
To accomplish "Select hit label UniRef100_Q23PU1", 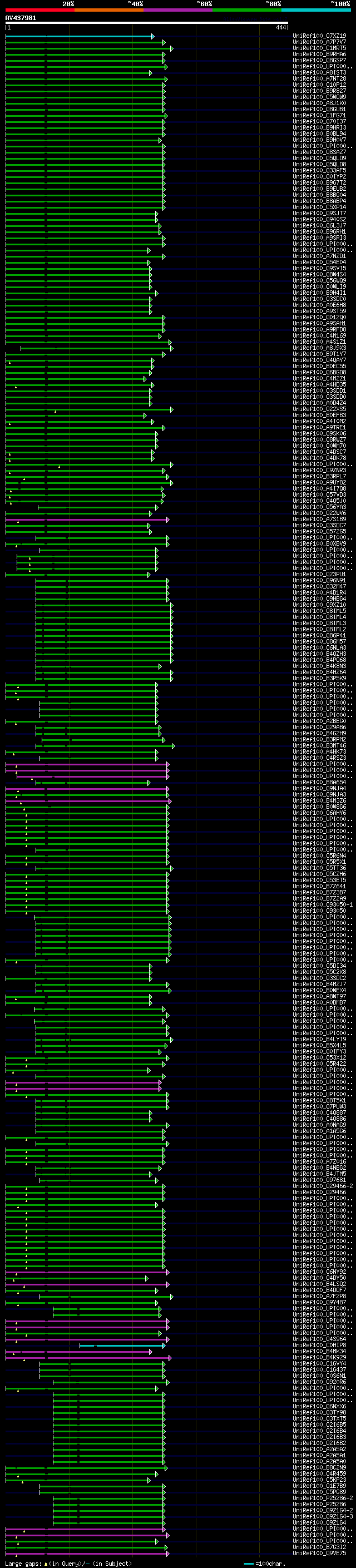I will coord(319,574).
